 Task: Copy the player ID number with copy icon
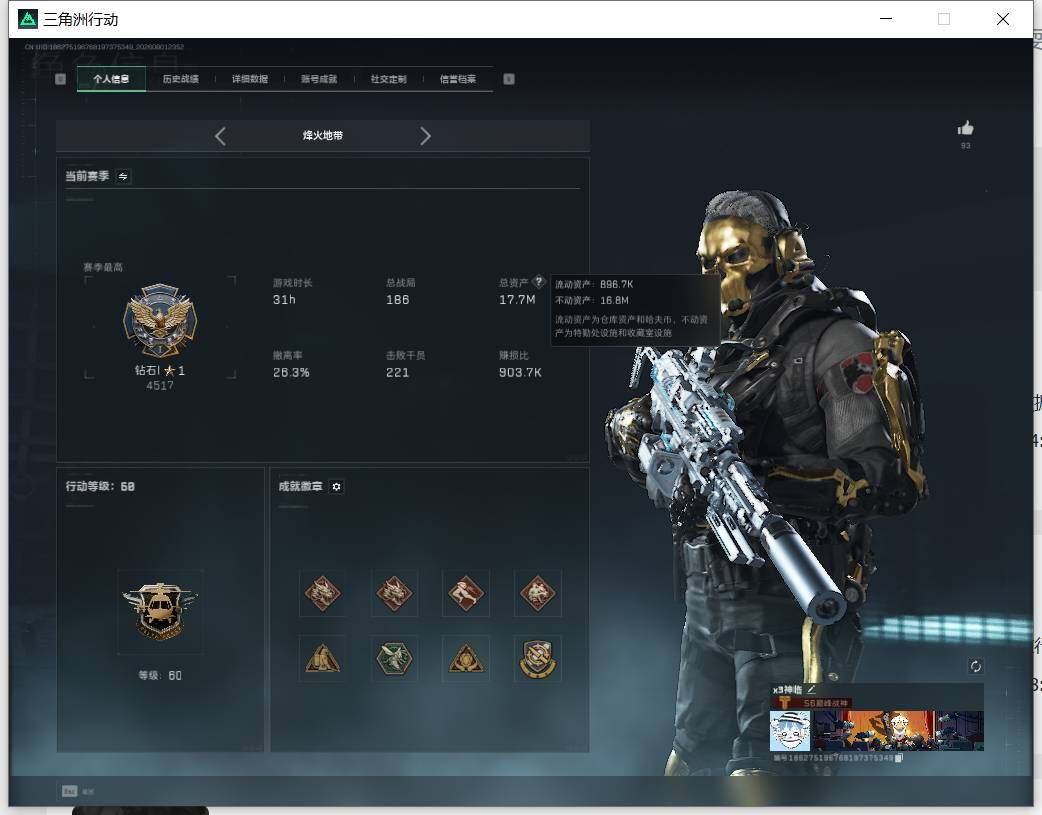pyautogui.click(x=898, y=758)
